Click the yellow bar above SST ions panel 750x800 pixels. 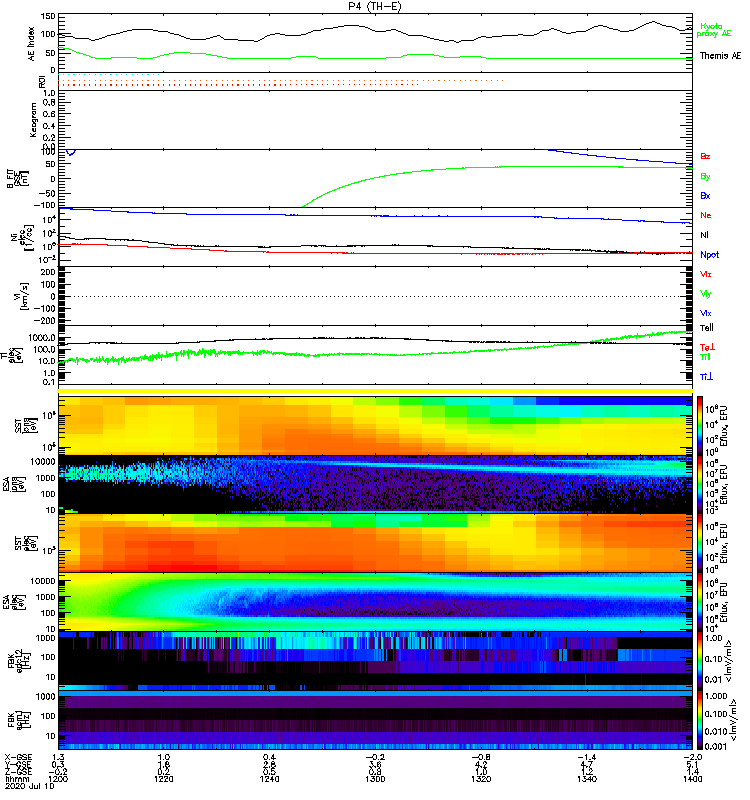click(x=376, y=391)
